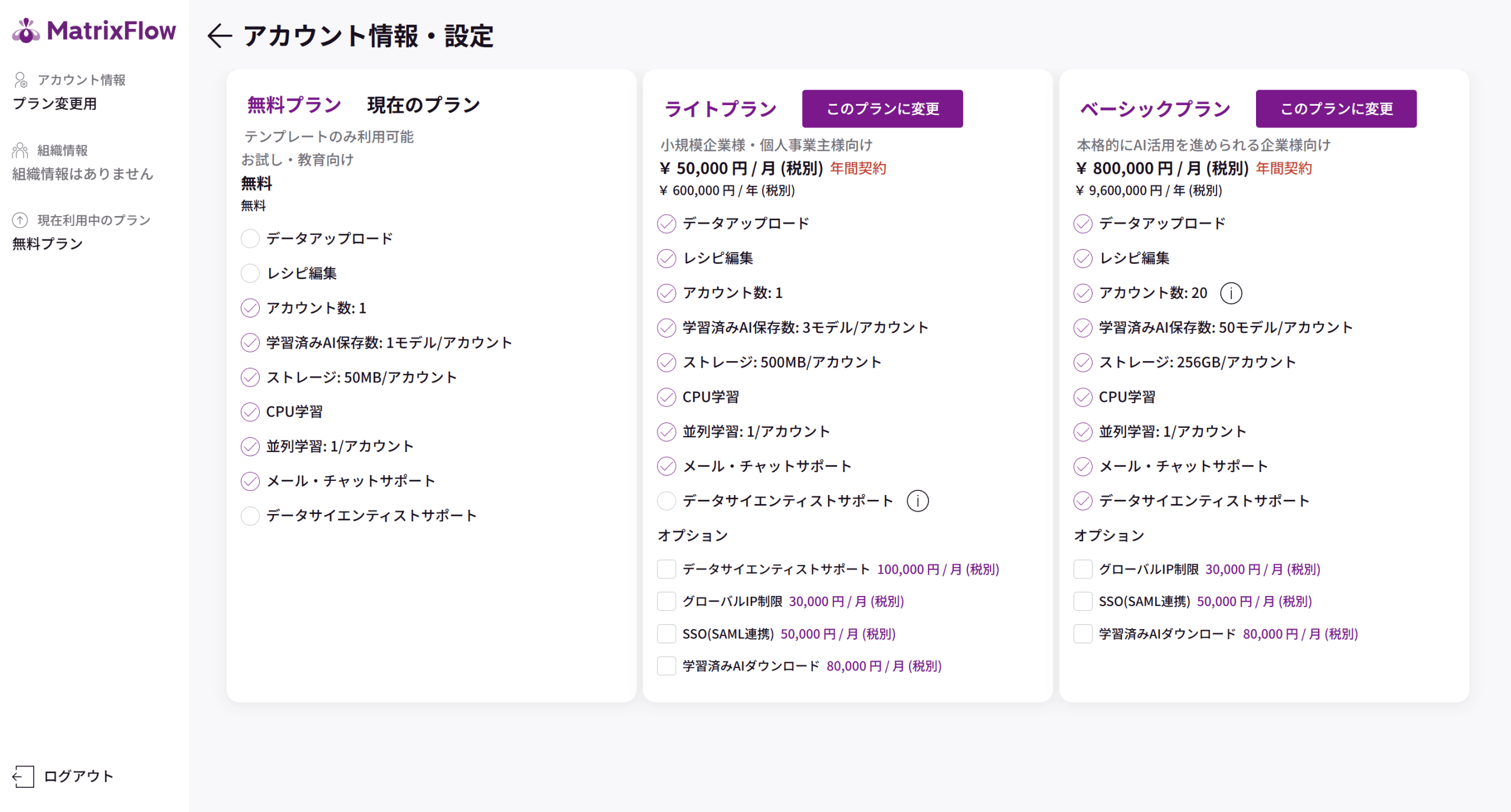Click 小規模企業様・個人事業主様向け description
Image resolution: width=1511 pixels, height=812 pixels.
766,145
